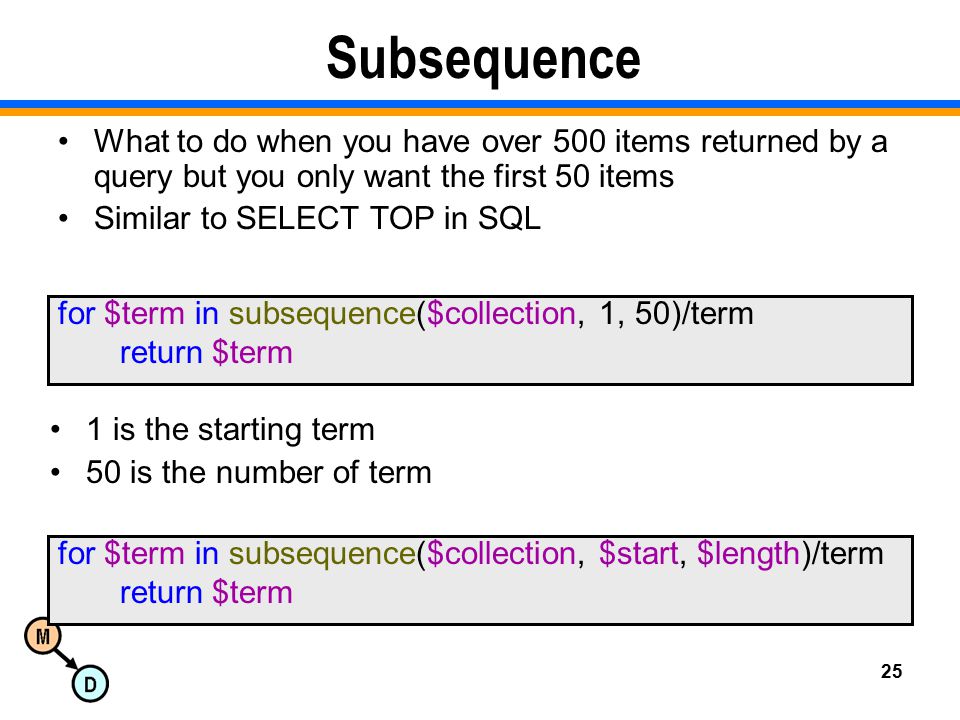Click the $start parameter in the code

[639, 553]
